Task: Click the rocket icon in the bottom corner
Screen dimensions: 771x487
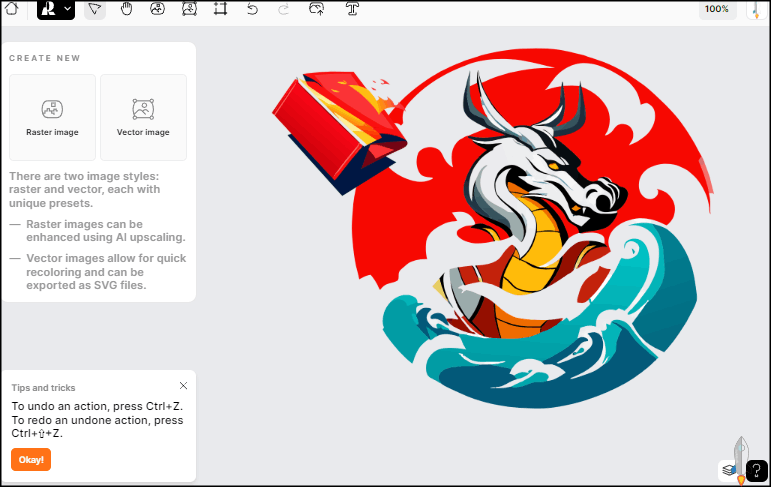Action: (x=741, y=455)
